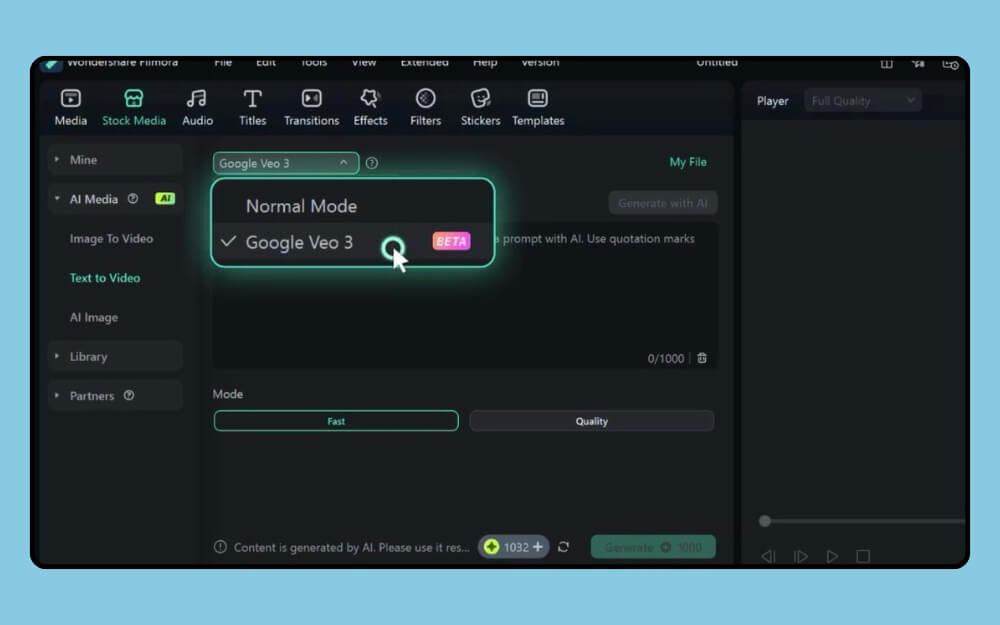The width and height of the screenshot is (1000, 625).
Task: Select Fast mode
Action: pyautogui.click(x=335, y=420)
